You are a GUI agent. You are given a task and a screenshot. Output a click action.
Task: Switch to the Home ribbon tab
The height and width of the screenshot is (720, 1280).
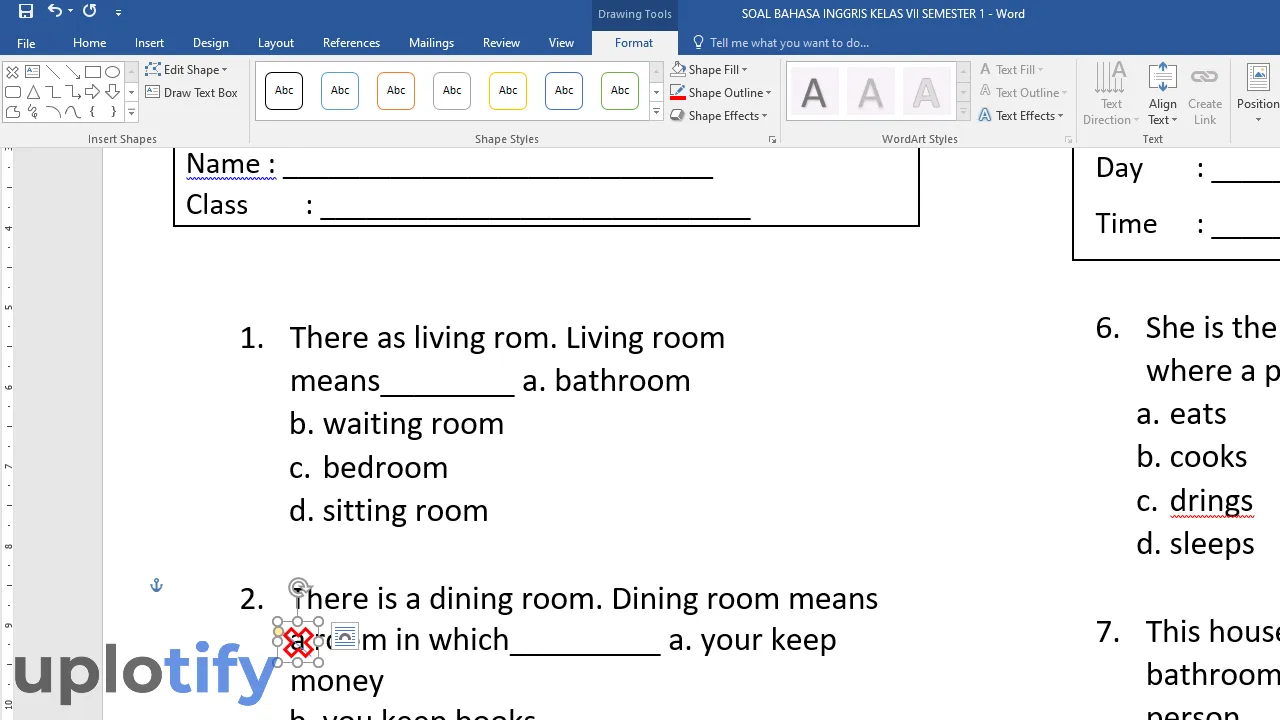click(89, 43)
